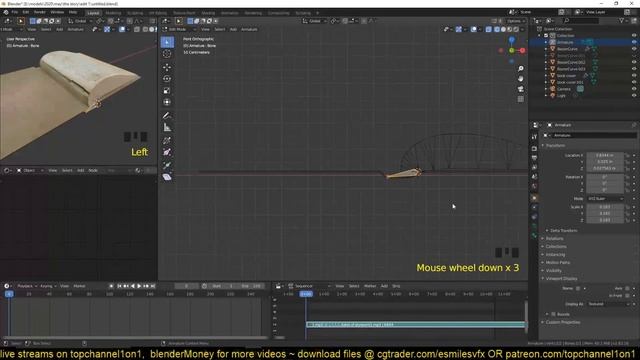Open the File menu
640x360 pixels.
(15, 12)
